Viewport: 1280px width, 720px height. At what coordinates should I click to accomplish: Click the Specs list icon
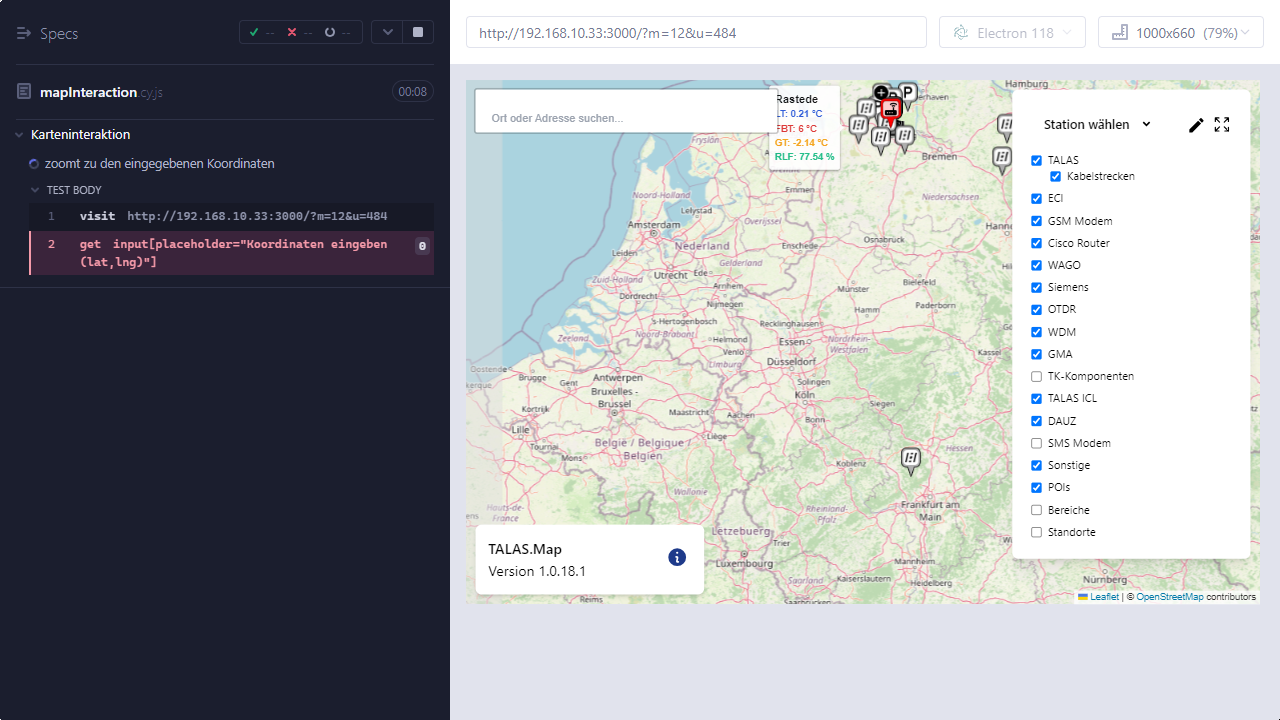click(x=24, y=33)
